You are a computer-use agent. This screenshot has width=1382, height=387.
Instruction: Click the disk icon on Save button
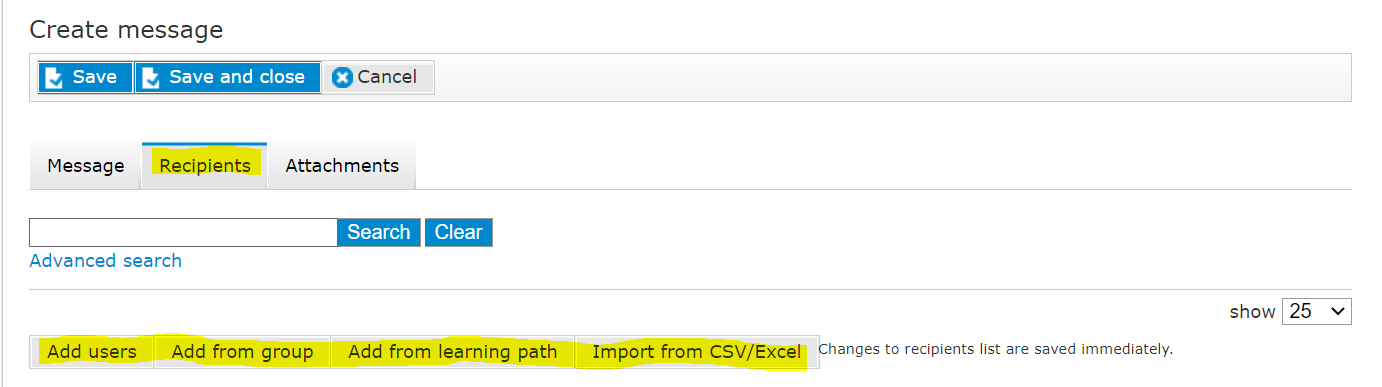(55, 78)
